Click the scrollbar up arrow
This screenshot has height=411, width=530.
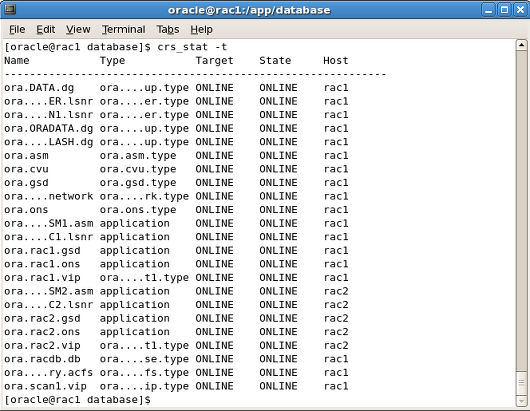tap(522, 45)
